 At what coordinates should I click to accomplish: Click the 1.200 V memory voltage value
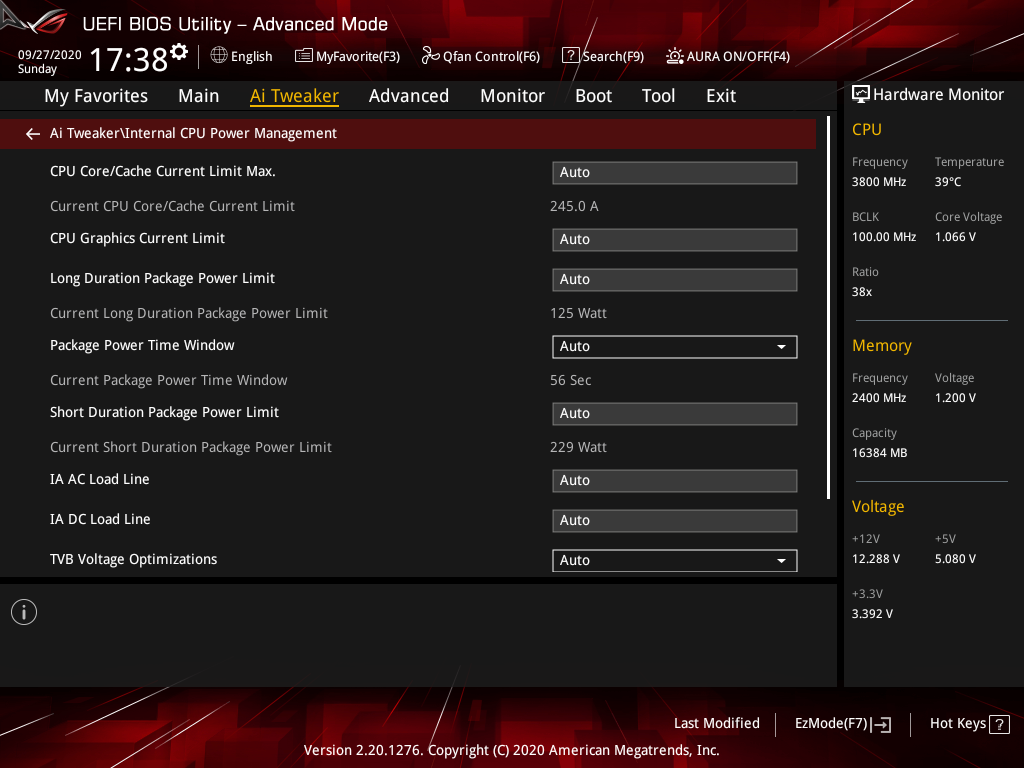pyautogui.click(x=955, y=398)
